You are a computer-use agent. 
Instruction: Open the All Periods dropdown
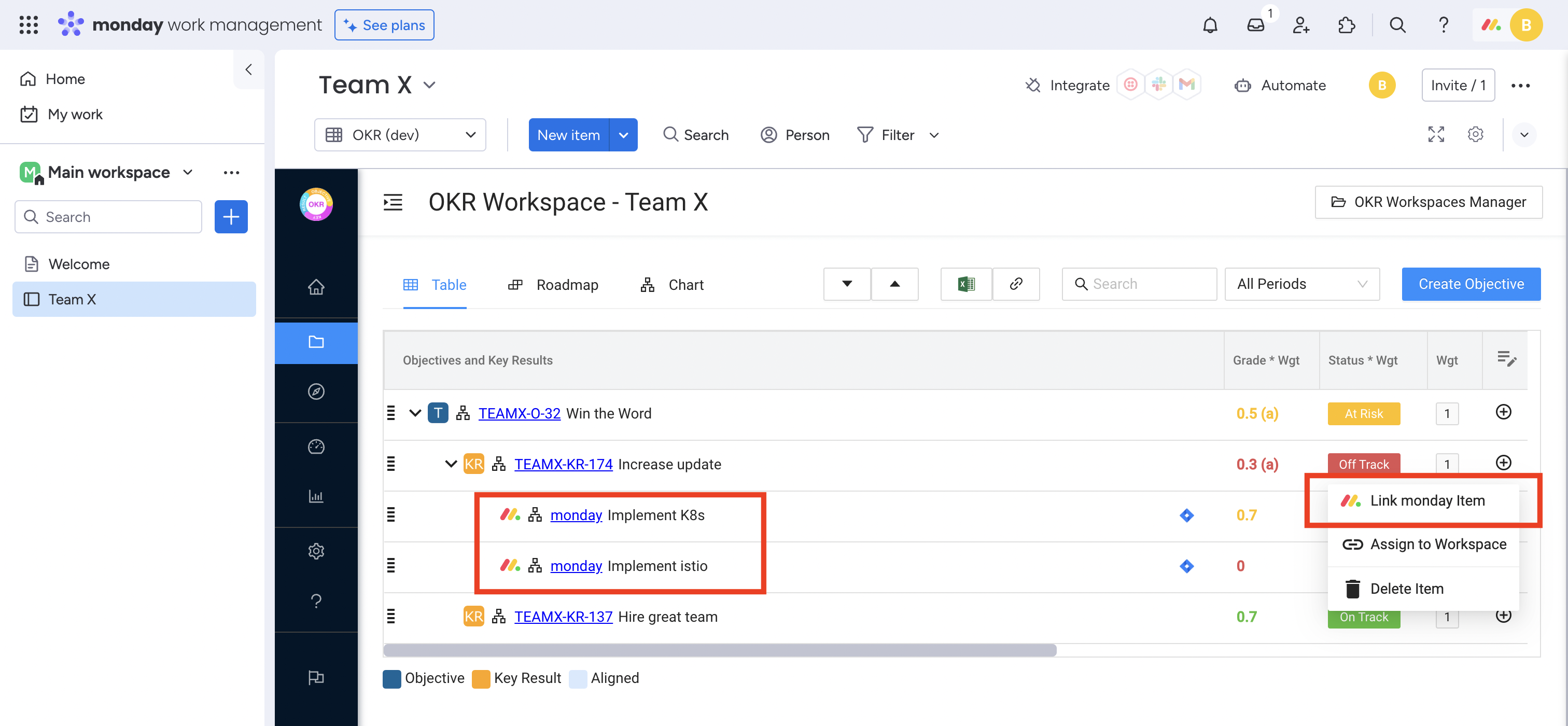1301,284
